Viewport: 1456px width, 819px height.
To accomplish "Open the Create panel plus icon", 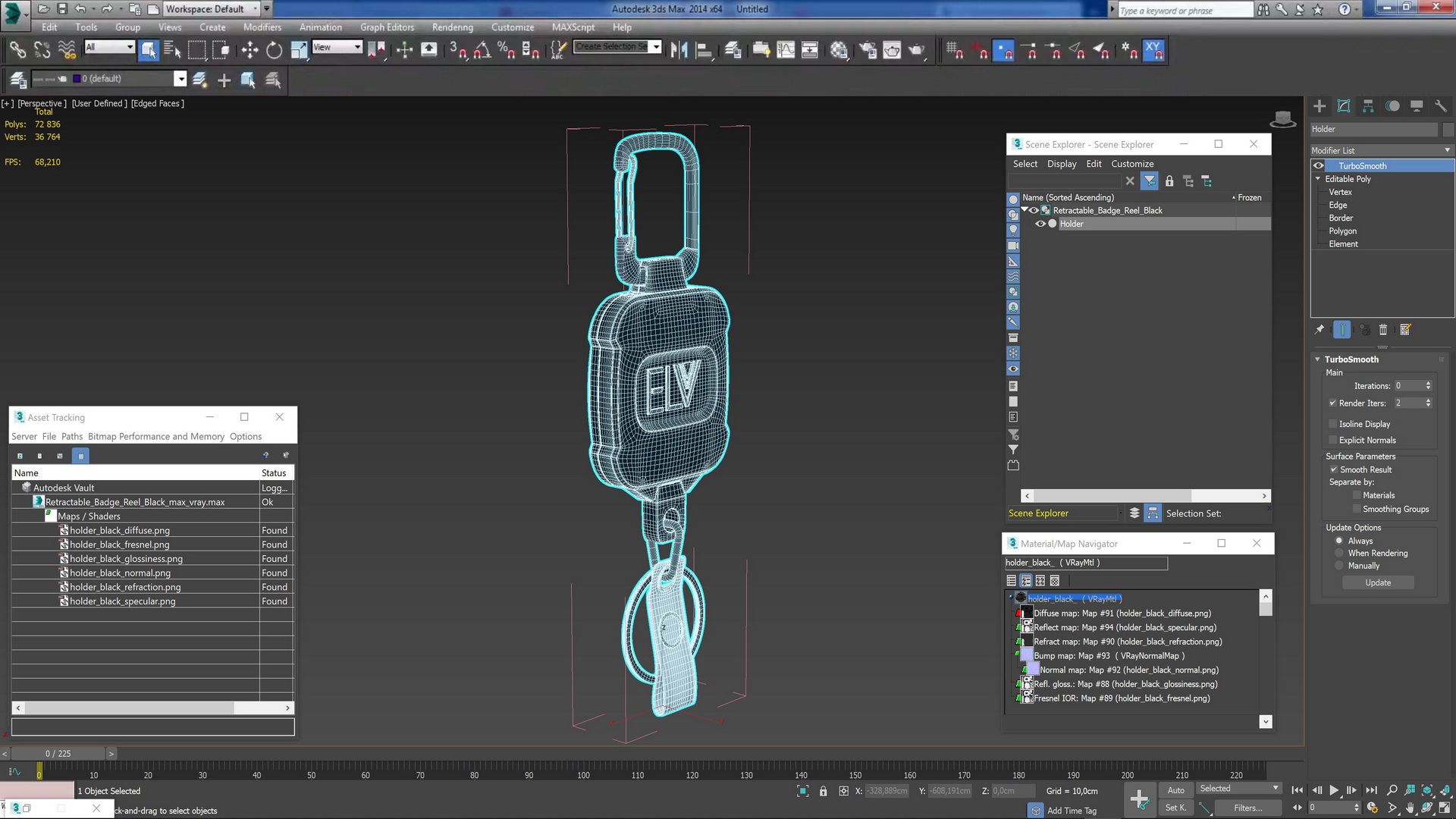I will [x=1319, y=106].
